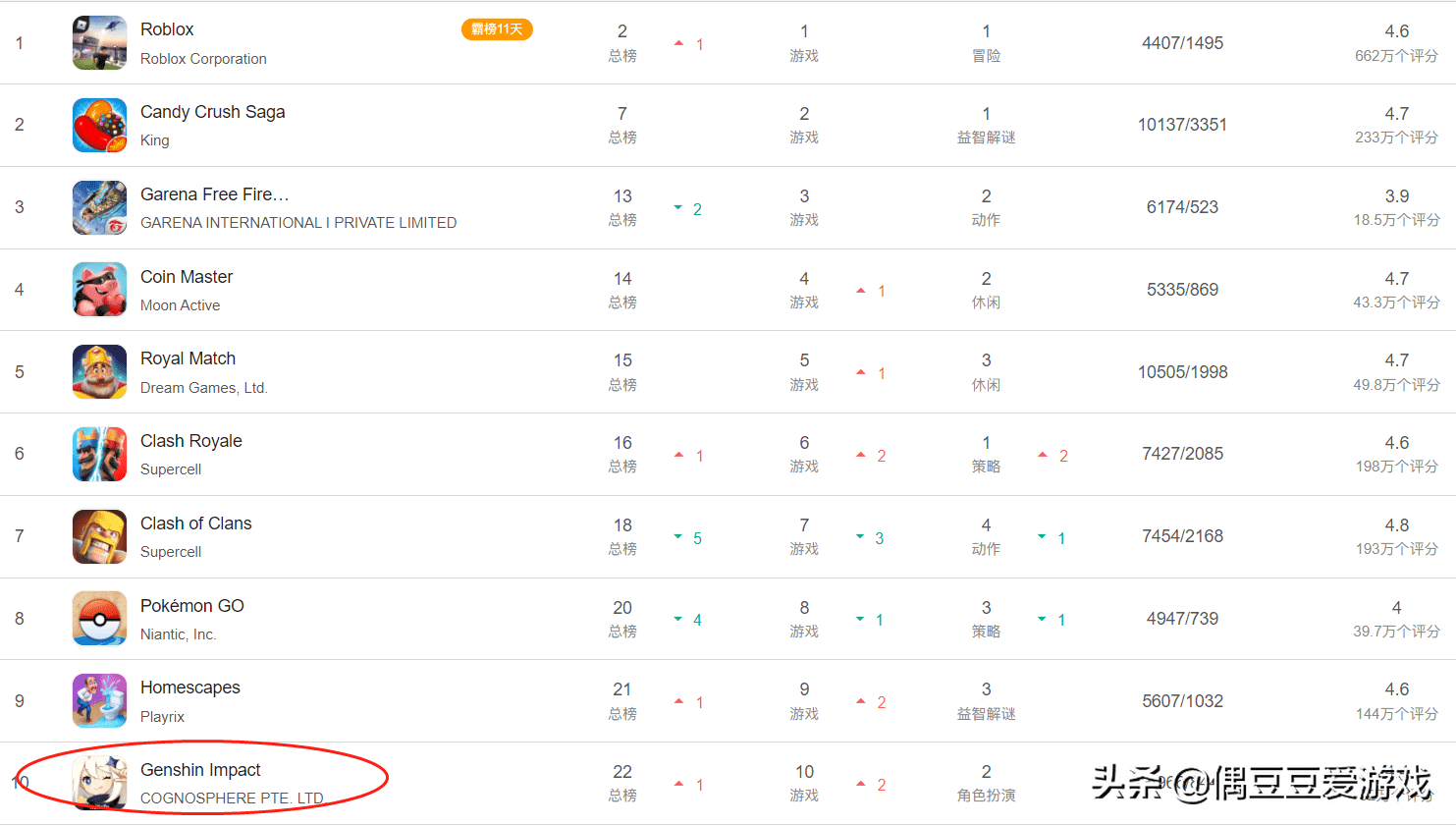The height and width of the screenshot is (826, 1456).
Task: Click Clash of Clans keyword count 7454/2168
Action: pos(1183,536)
